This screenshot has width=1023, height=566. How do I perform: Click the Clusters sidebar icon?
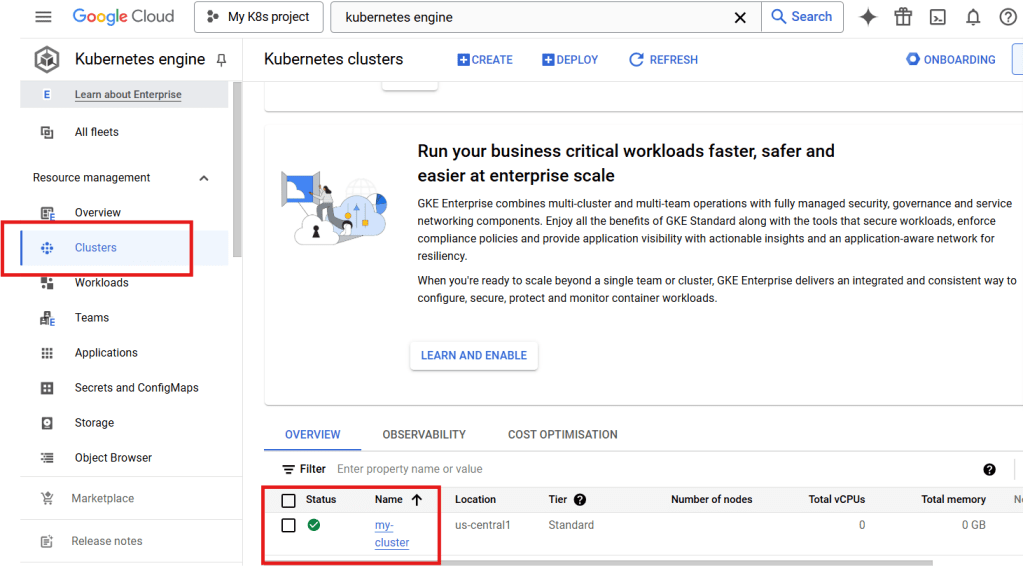pyautogui.click(x=47, y=248)
